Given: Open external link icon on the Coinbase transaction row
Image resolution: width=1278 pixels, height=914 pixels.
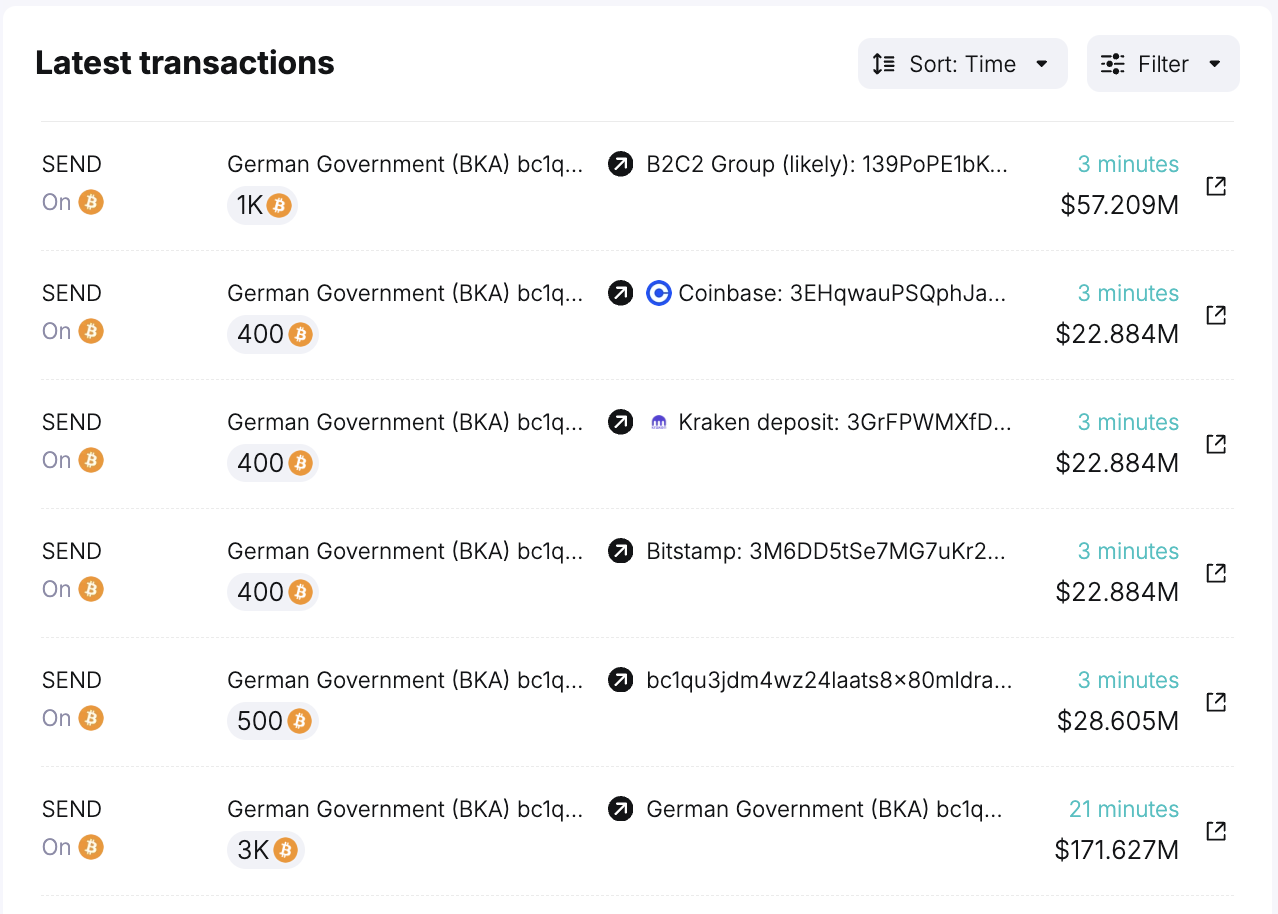Looking at the screenshot, I should coord(1215,314).
